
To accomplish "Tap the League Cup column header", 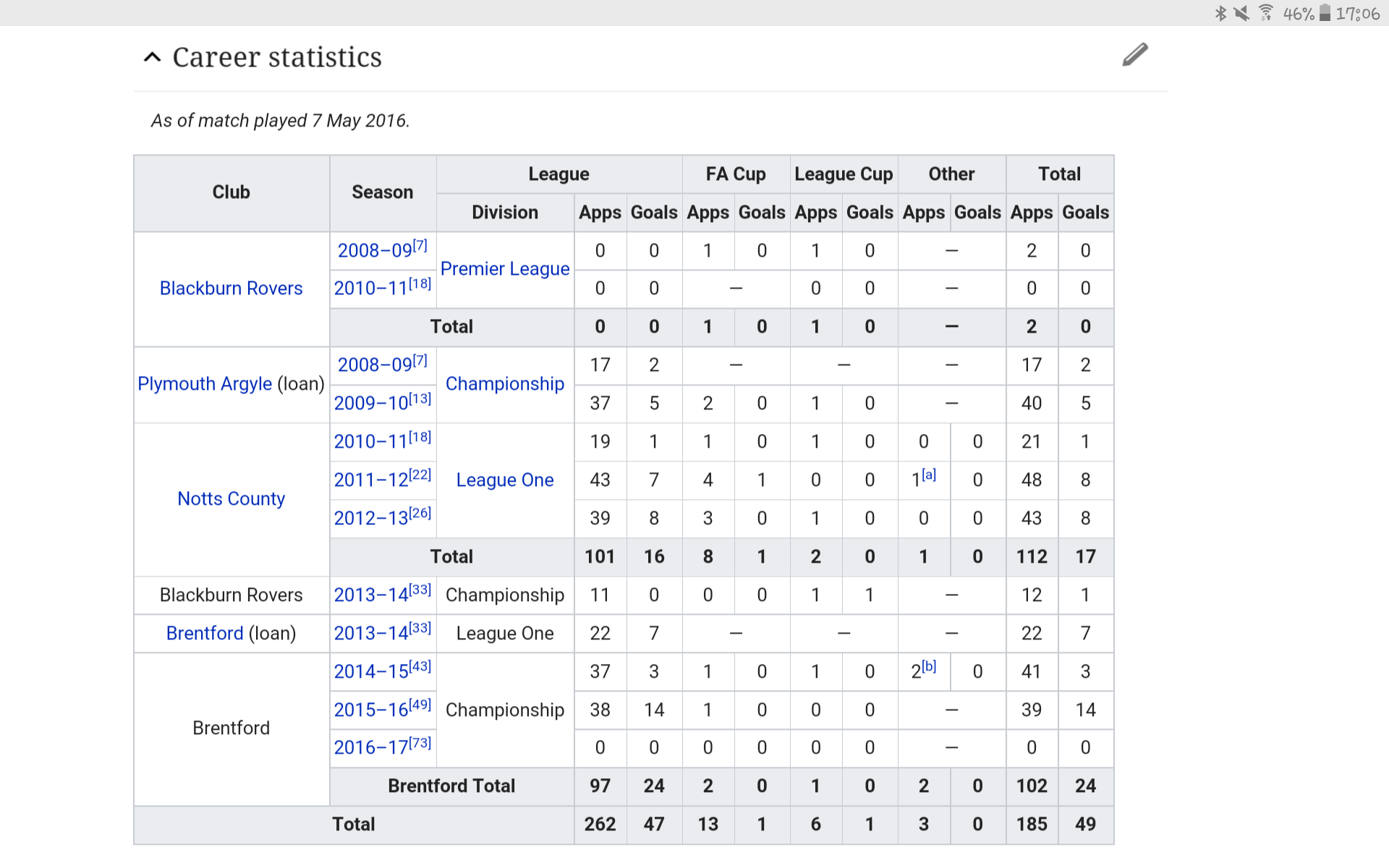I will point(844,174).
